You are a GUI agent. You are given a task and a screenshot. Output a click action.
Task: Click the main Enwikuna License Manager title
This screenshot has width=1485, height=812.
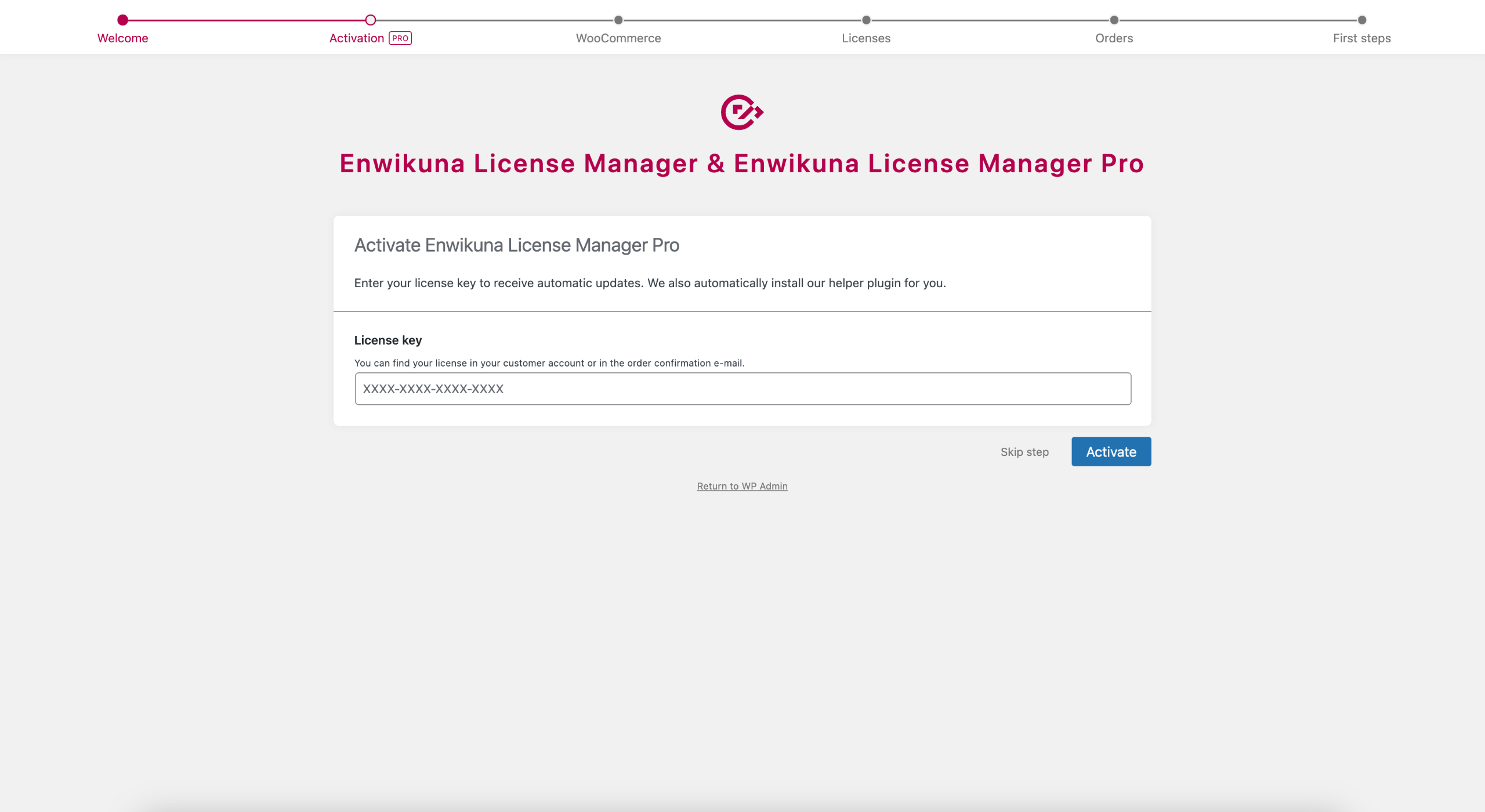point(742,164)
